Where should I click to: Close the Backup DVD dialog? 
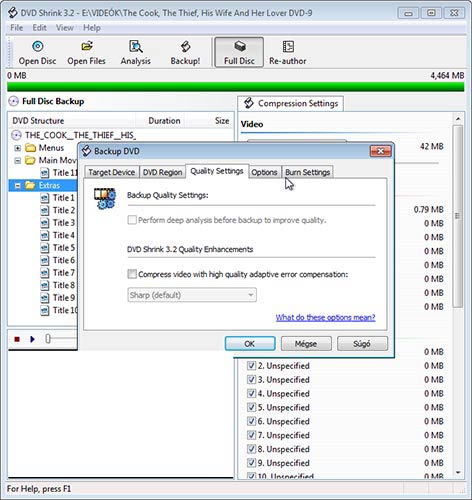pyautogui.click(x=380, y=151)
